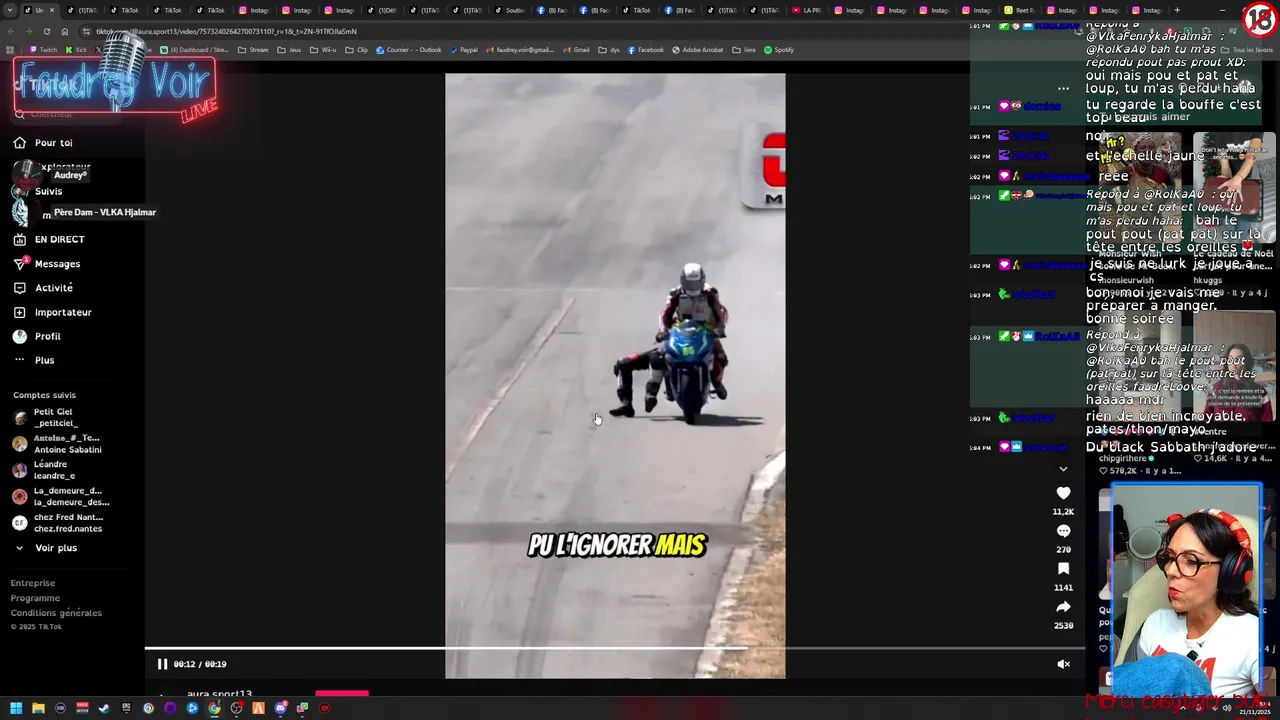The image size is (1280, 720).
Task: Open the Facebook bookmark
Action: pos(645,50)
